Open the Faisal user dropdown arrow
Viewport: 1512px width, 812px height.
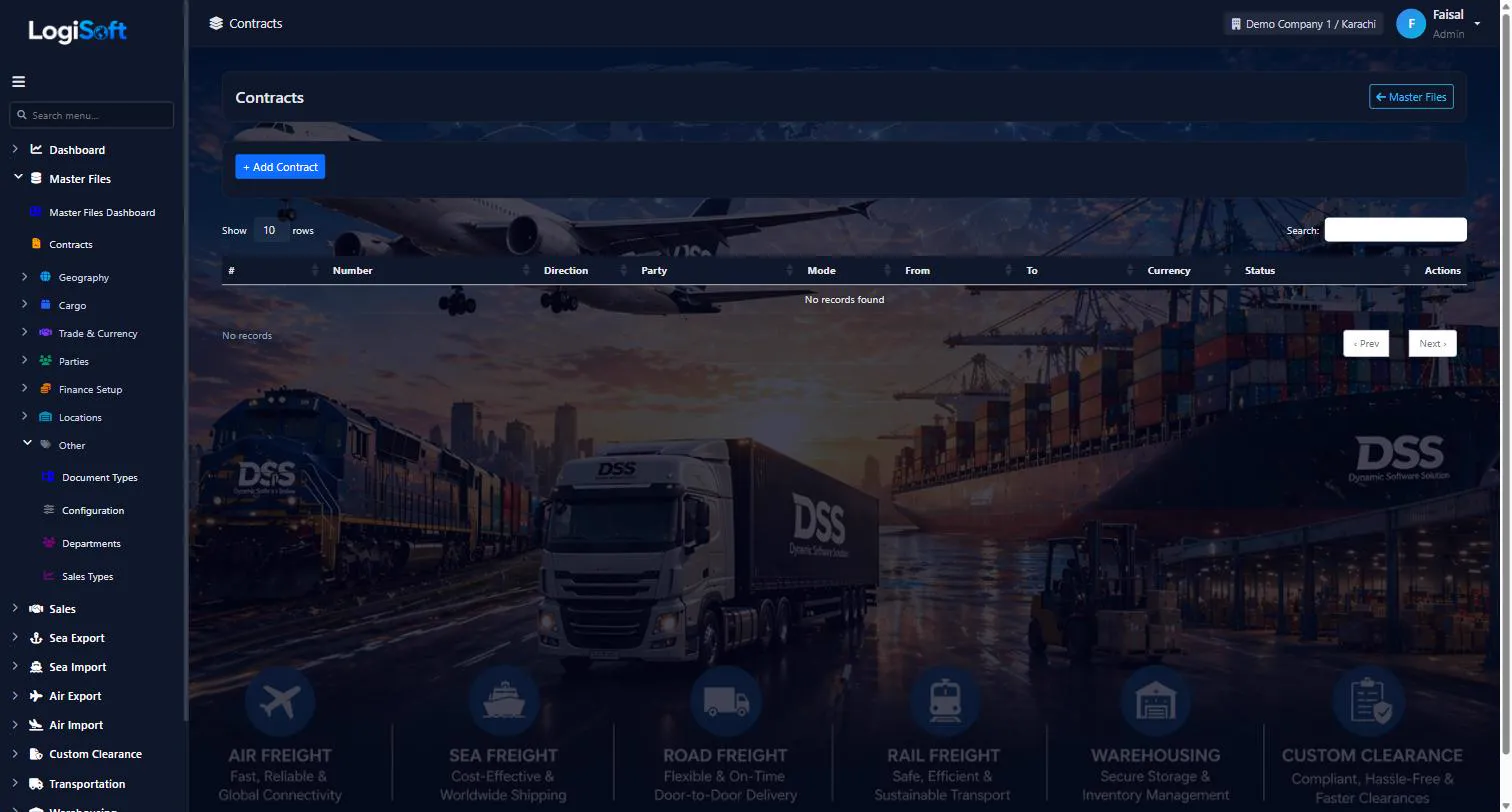tap(1477, 24)
